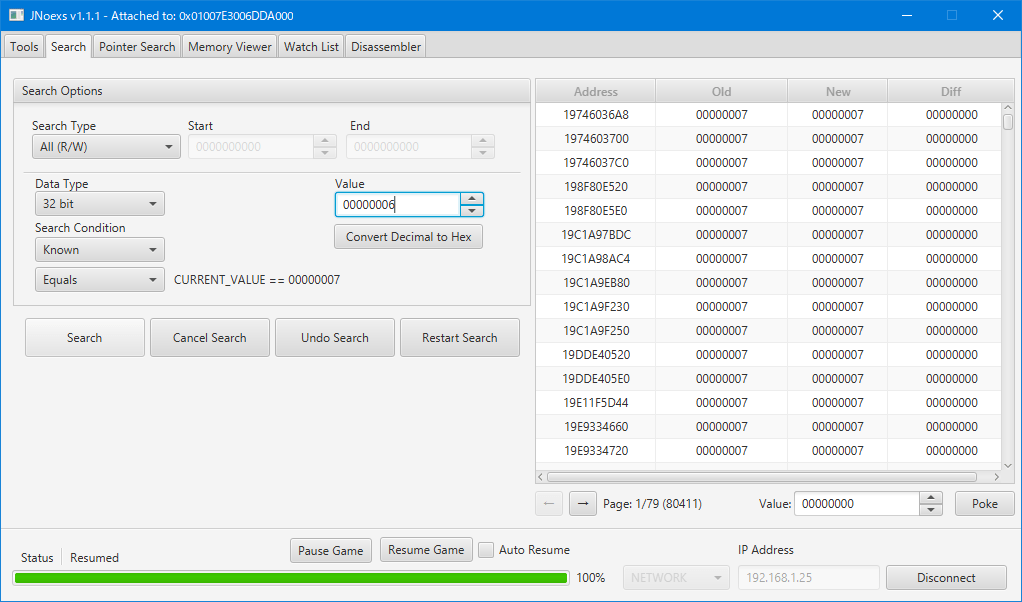Start the memory Search
This screenshot has height=602, width=1022.
[x=85, y=337]
